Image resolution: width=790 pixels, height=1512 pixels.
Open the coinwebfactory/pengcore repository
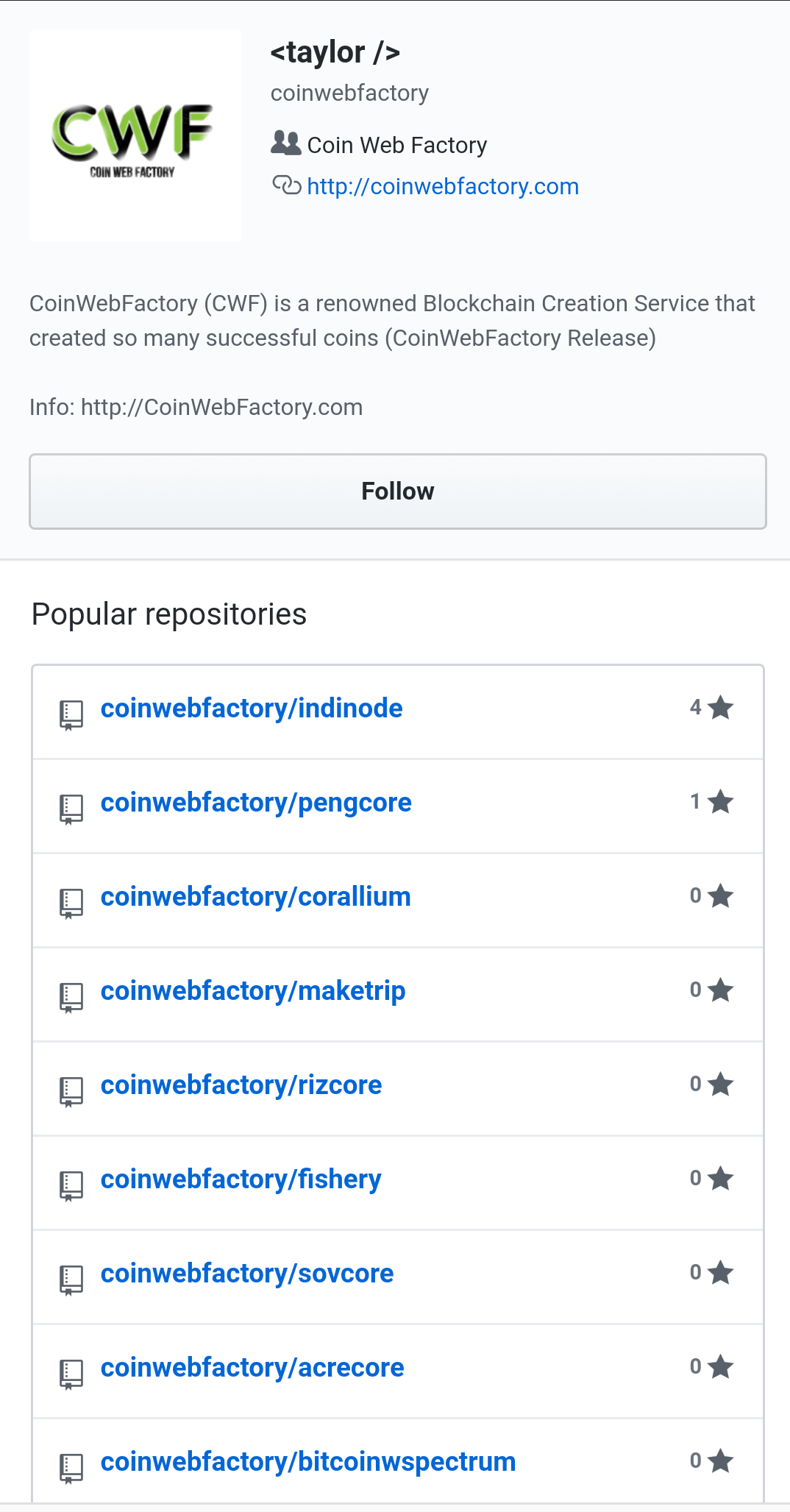coord(256,802)
